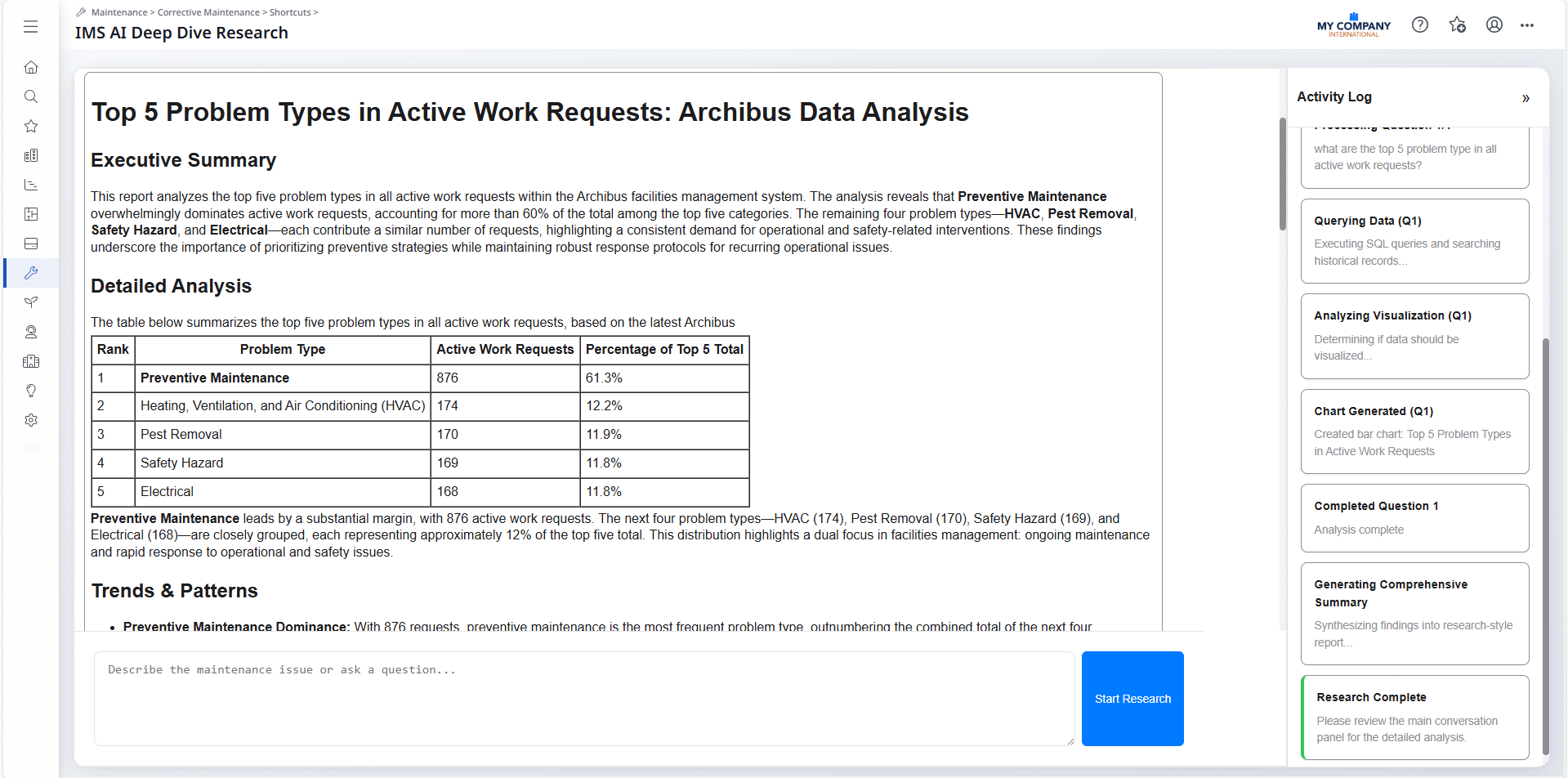The width and height of the screenshot is (1568, 778).
Task: Collapse the Activity Log panel
Action: [1525, 98]
